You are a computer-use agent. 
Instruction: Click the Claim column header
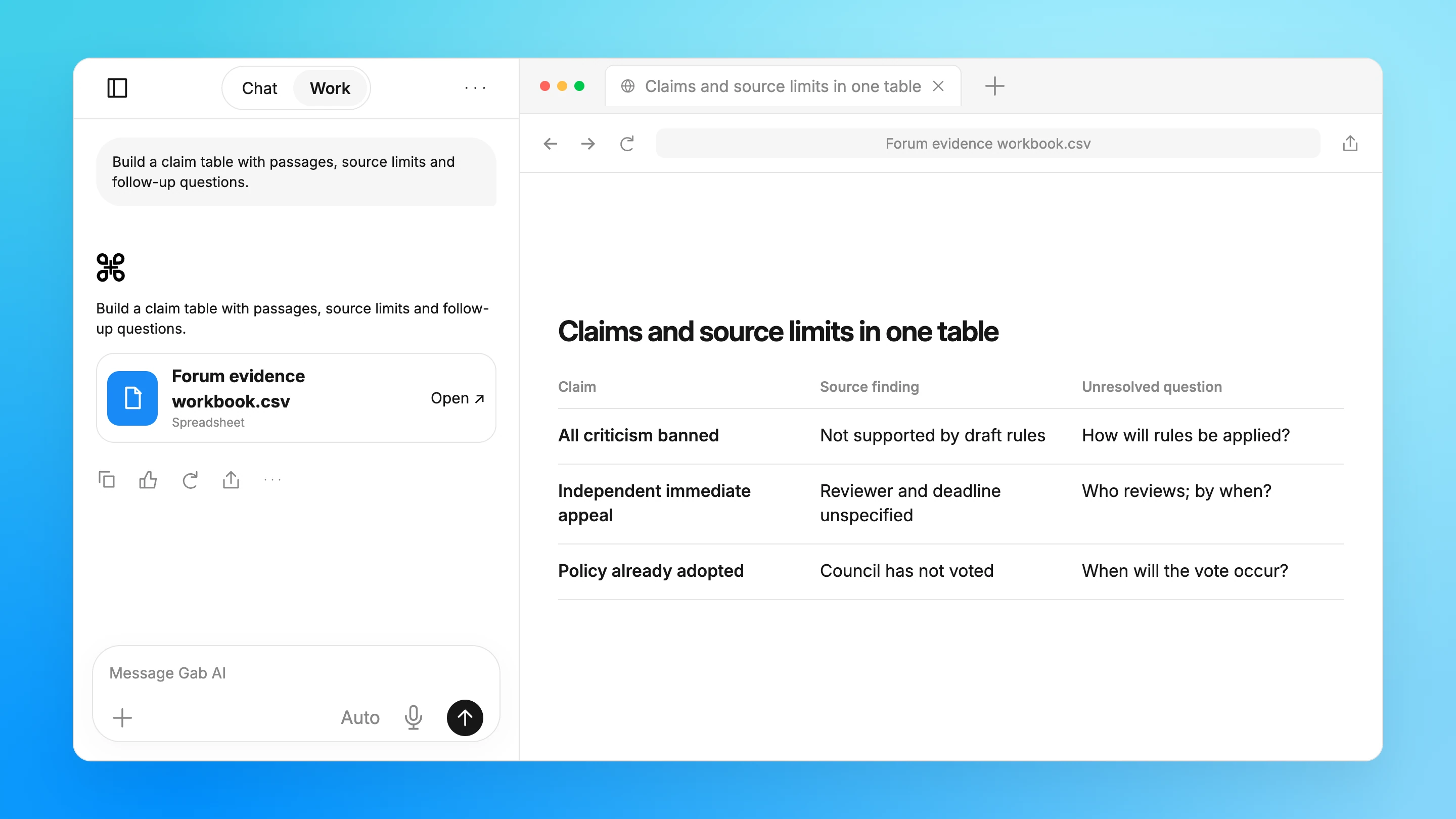click(x=576, y=387)
